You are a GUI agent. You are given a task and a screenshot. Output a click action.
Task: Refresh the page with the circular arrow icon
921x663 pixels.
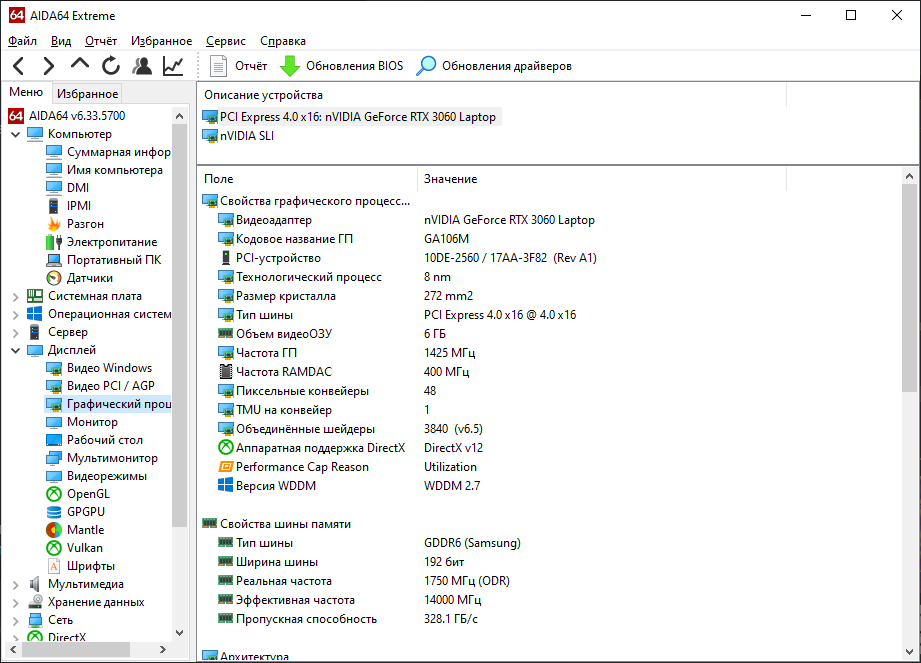pos(110,66)
